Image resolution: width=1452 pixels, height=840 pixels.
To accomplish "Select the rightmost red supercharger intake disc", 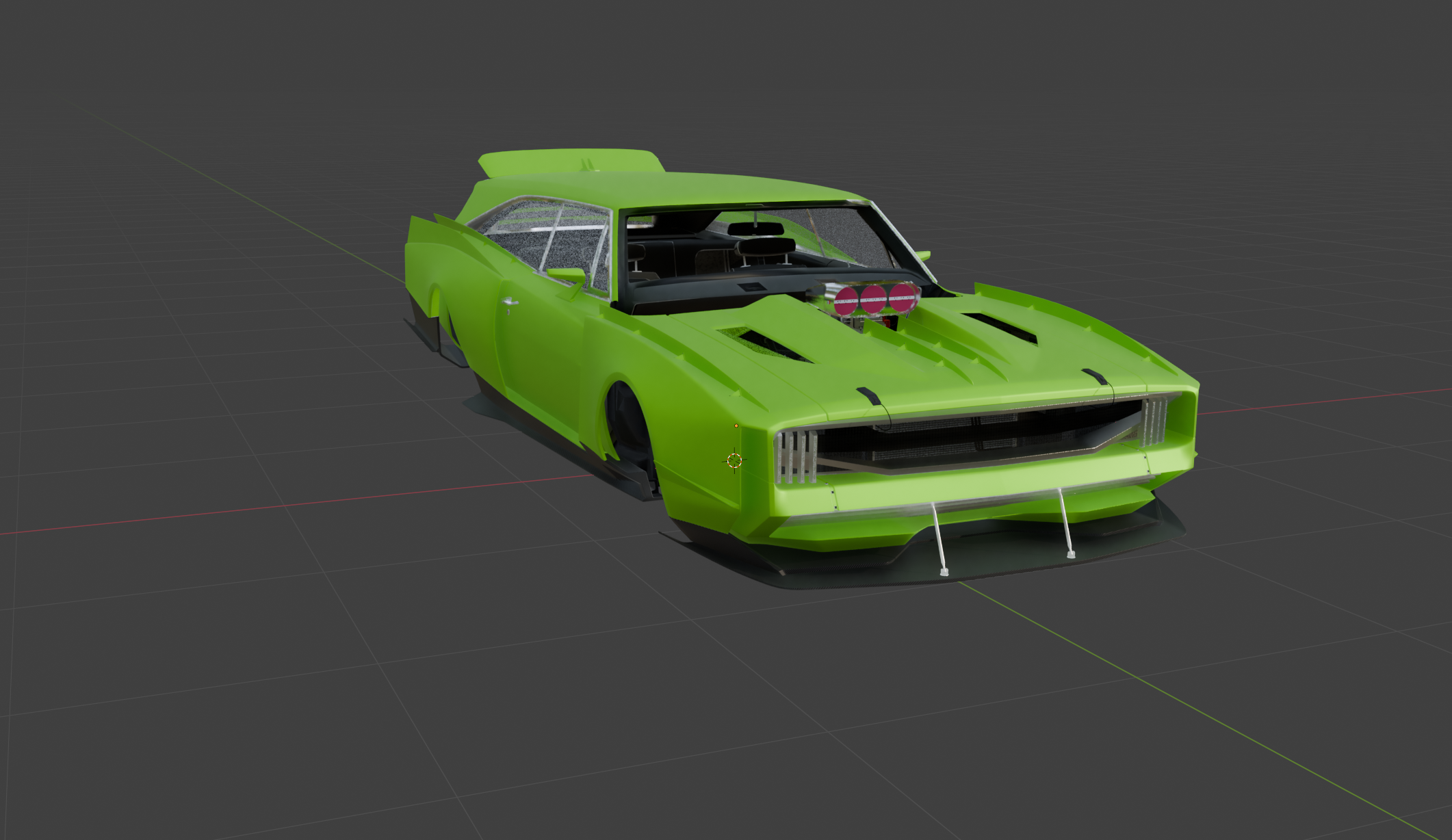I will 903,298.
